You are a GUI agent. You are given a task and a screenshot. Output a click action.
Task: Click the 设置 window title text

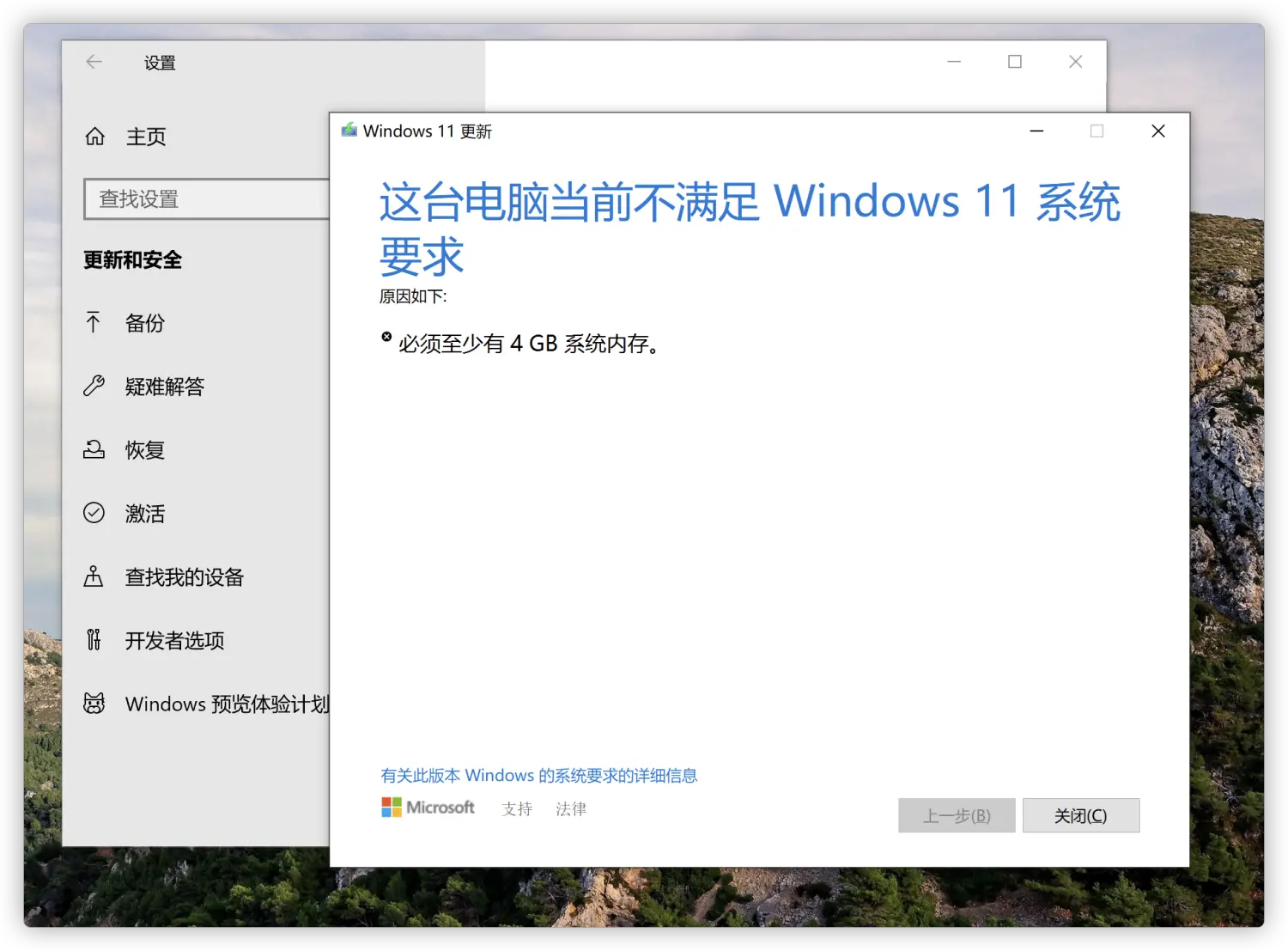[x=160, y=63]
